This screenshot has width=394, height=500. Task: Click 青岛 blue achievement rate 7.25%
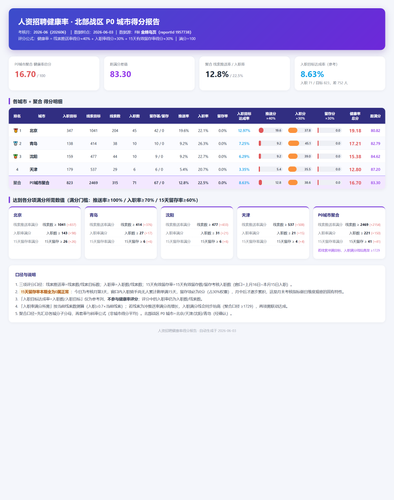244,144
